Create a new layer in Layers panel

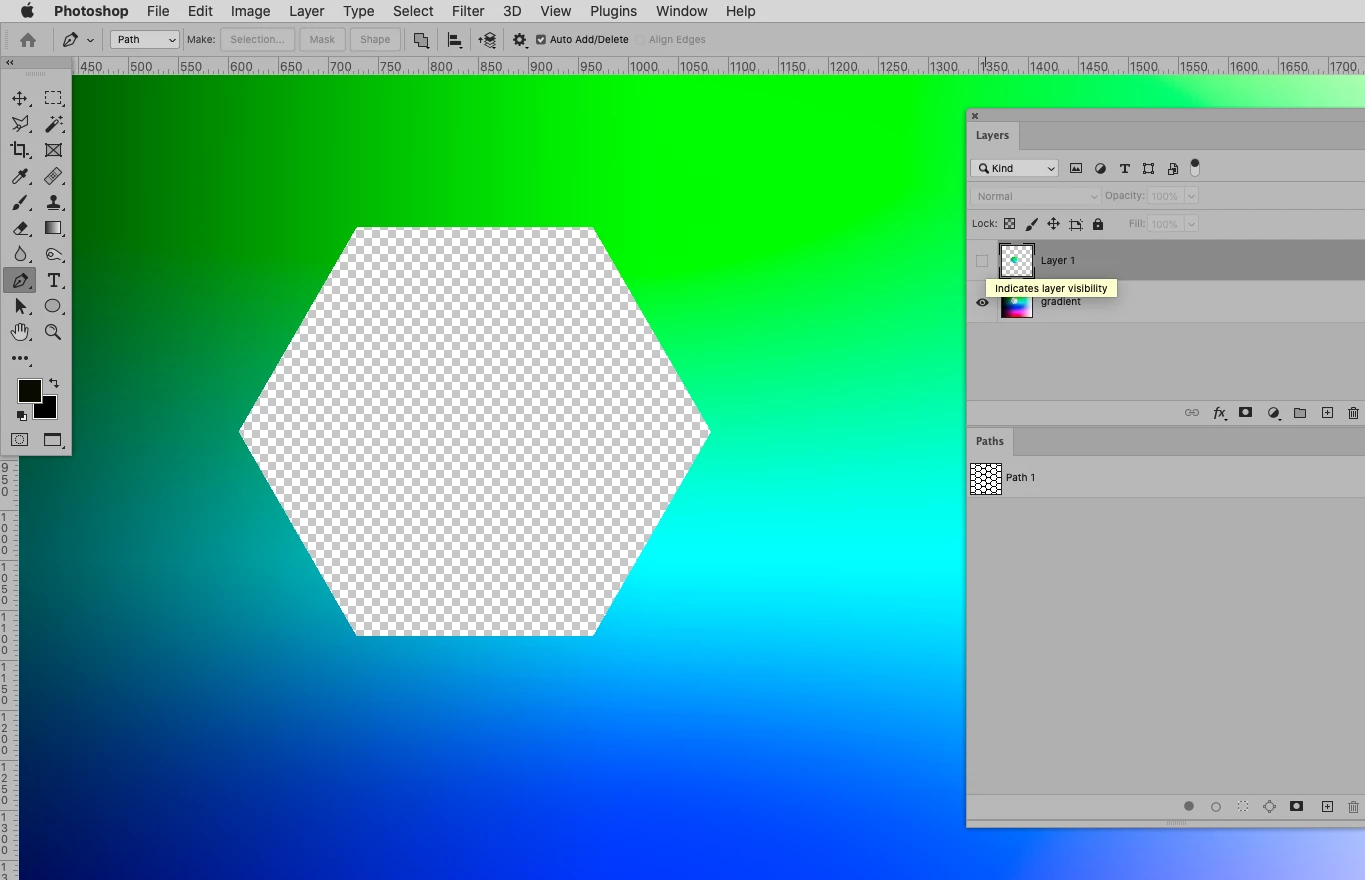[1327, 413]
